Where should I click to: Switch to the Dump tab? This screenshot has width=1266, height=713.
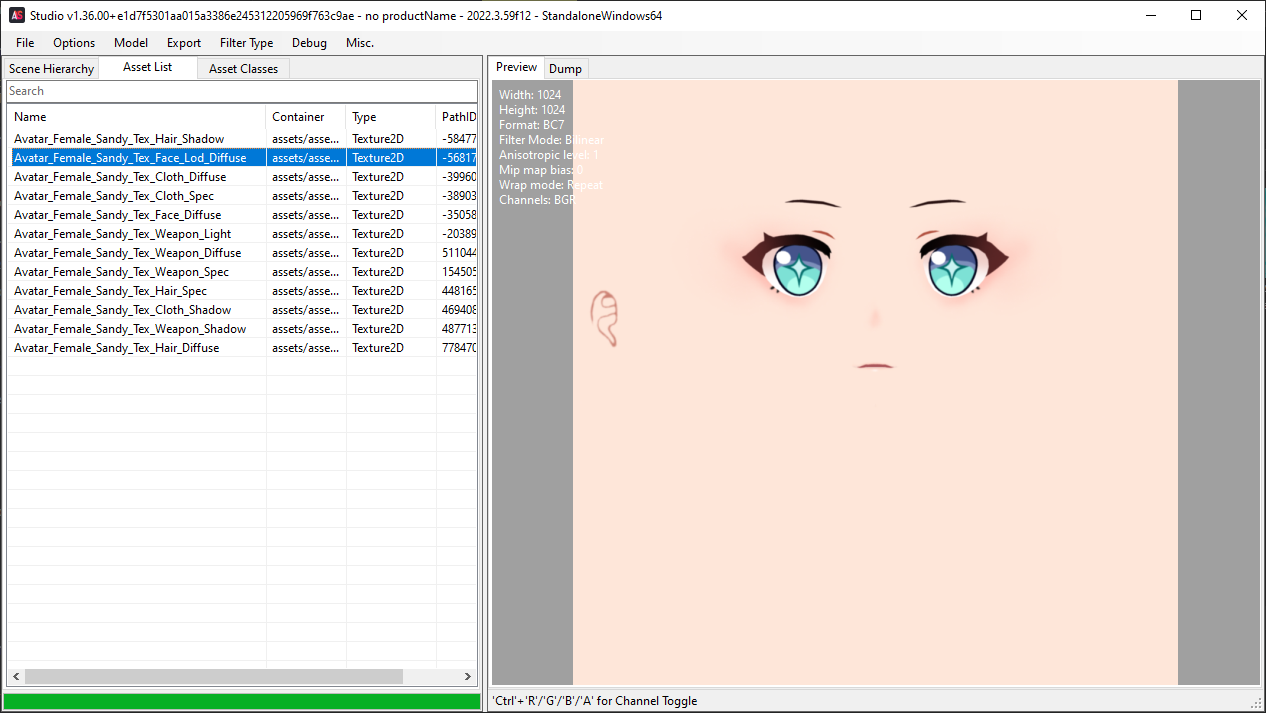(565, 69)
